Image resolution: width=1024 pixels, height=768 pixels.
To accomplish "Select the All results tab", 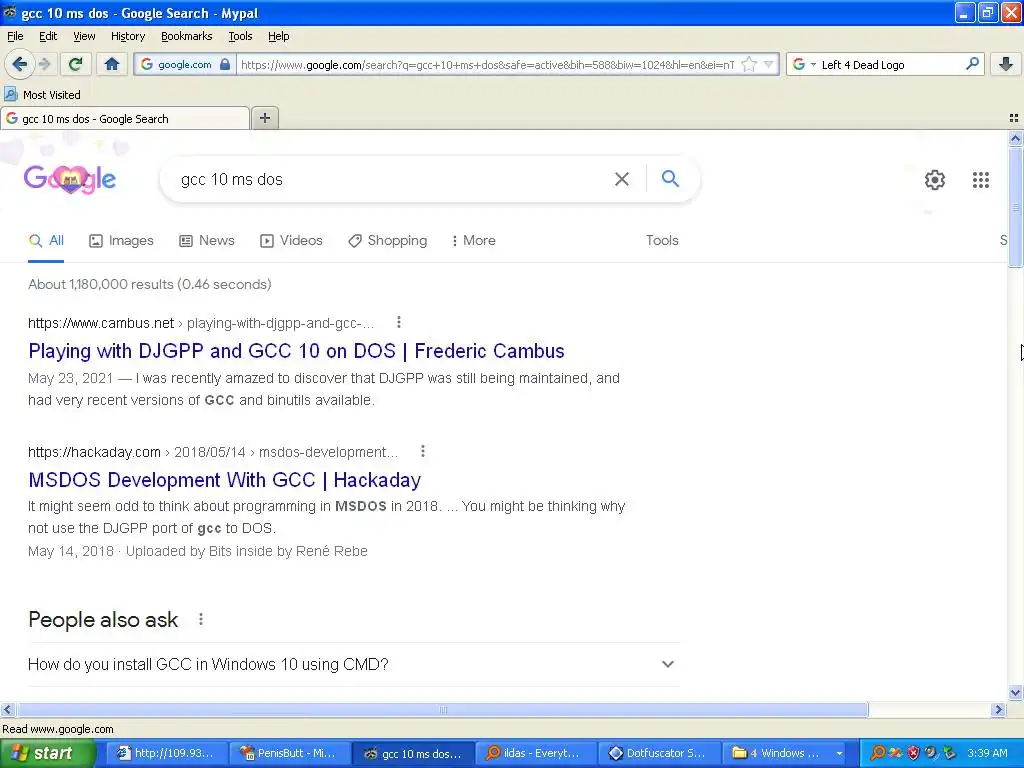I will pyautogui.click(x=46, y=240).
